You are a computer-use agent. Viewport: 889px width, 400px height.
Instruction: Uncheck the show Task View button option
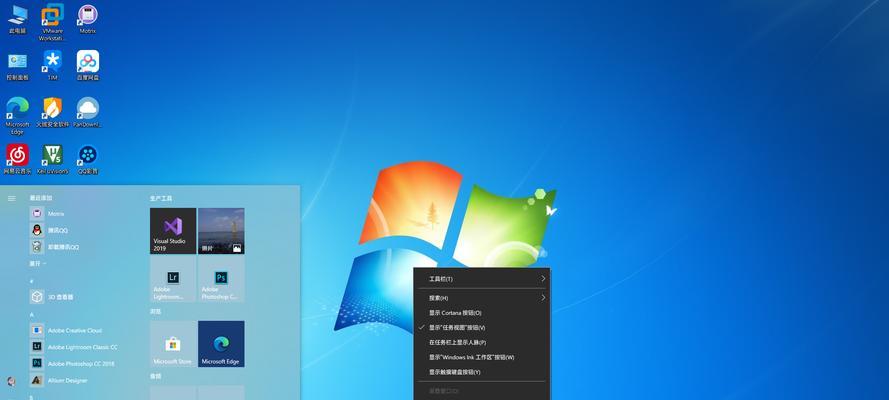pyautogui.click(x=481, y=327)
